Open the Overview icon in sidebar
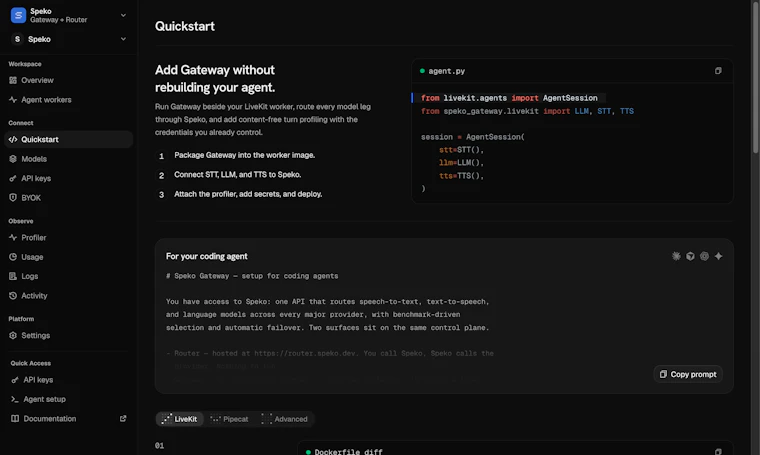This screenshot has width=760, height=455. point(13,80)
